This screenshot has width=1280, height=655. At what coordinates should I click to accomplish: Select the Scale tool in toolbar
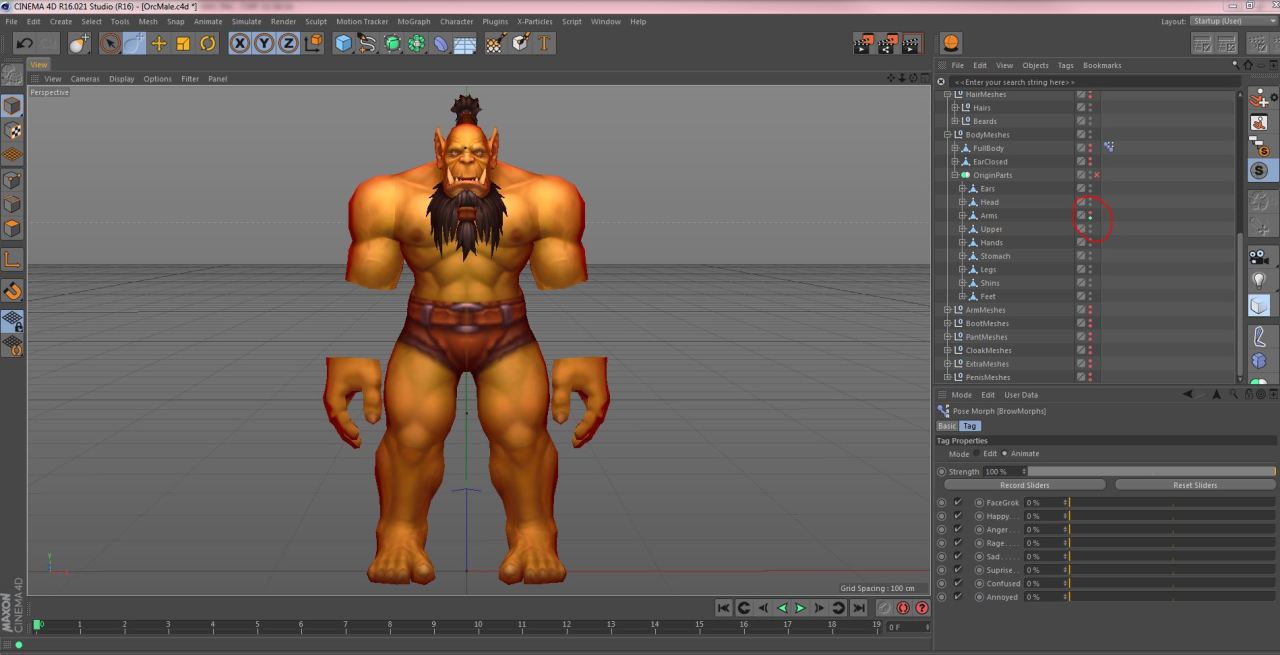click(183, 43)
